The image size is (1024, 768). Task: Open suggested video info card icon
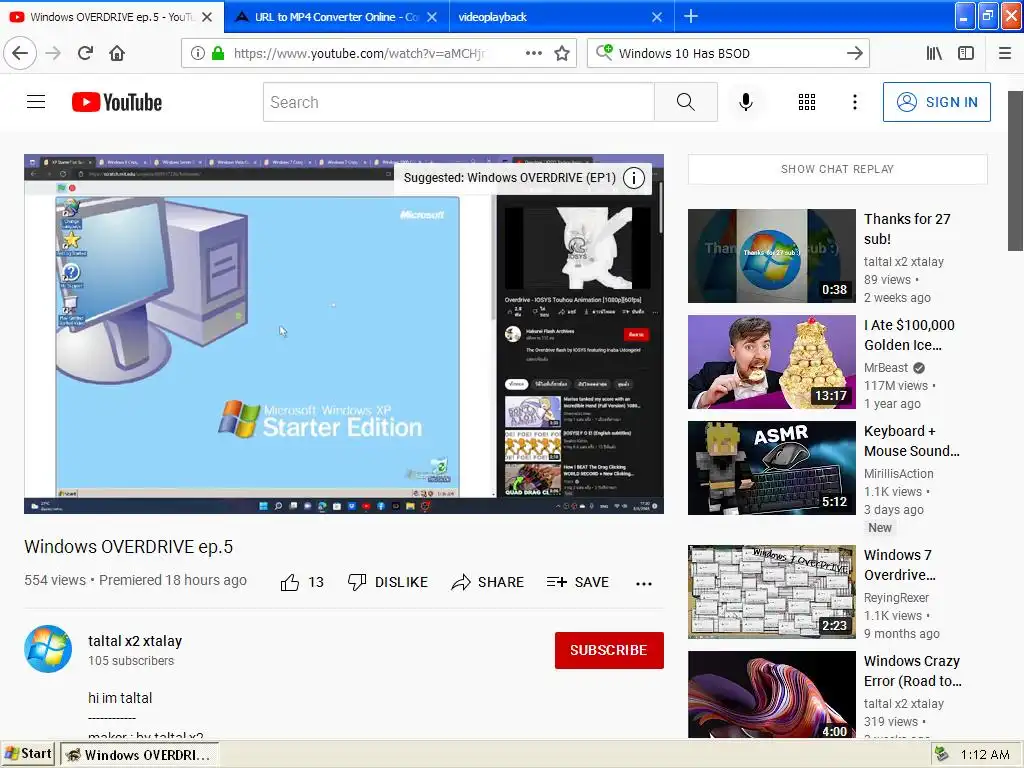633,178
